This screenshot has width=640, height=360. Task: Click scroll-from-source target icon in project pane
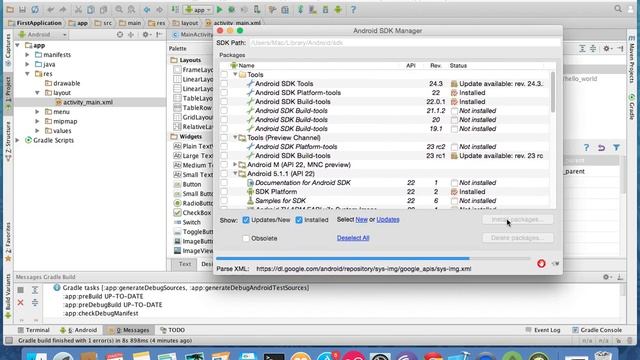[x=120, y=35]
